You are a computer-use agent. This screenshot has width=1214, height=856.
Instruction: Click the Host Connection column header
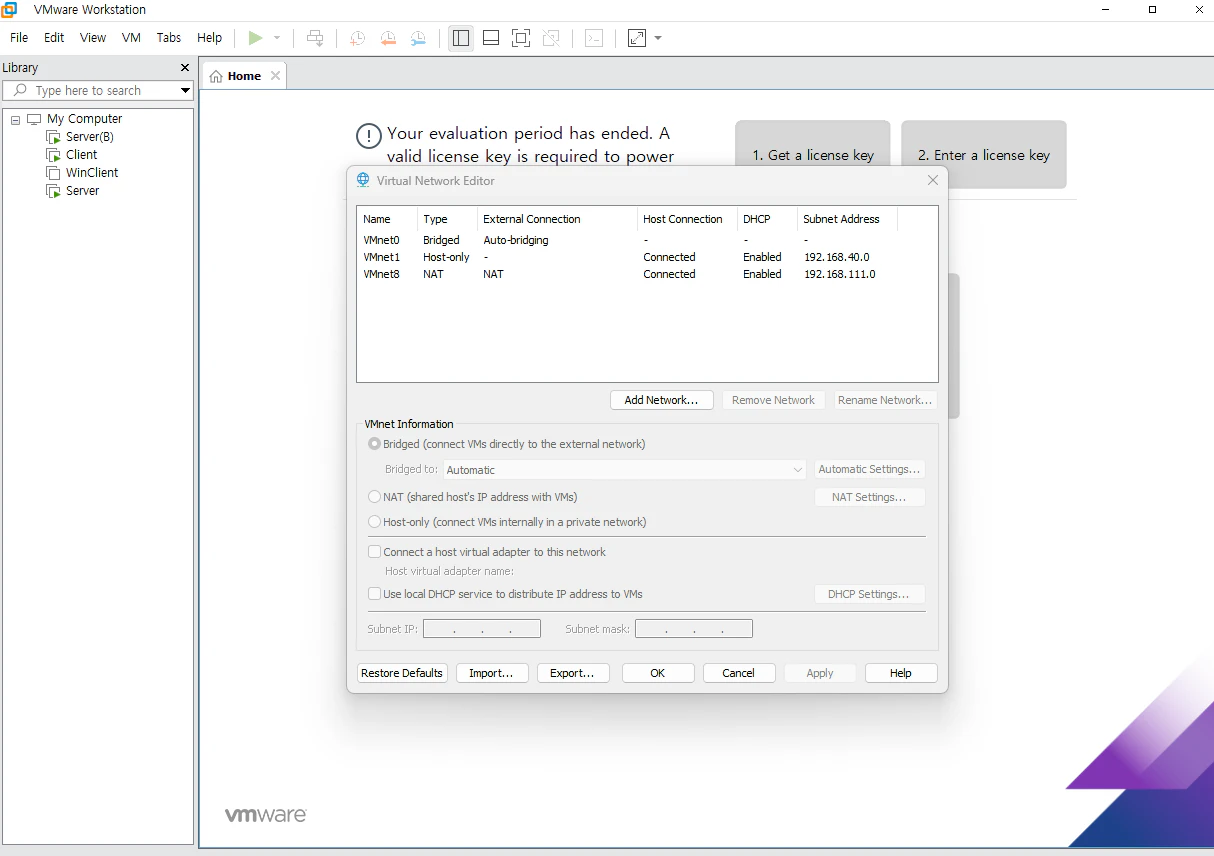(687, 219)
